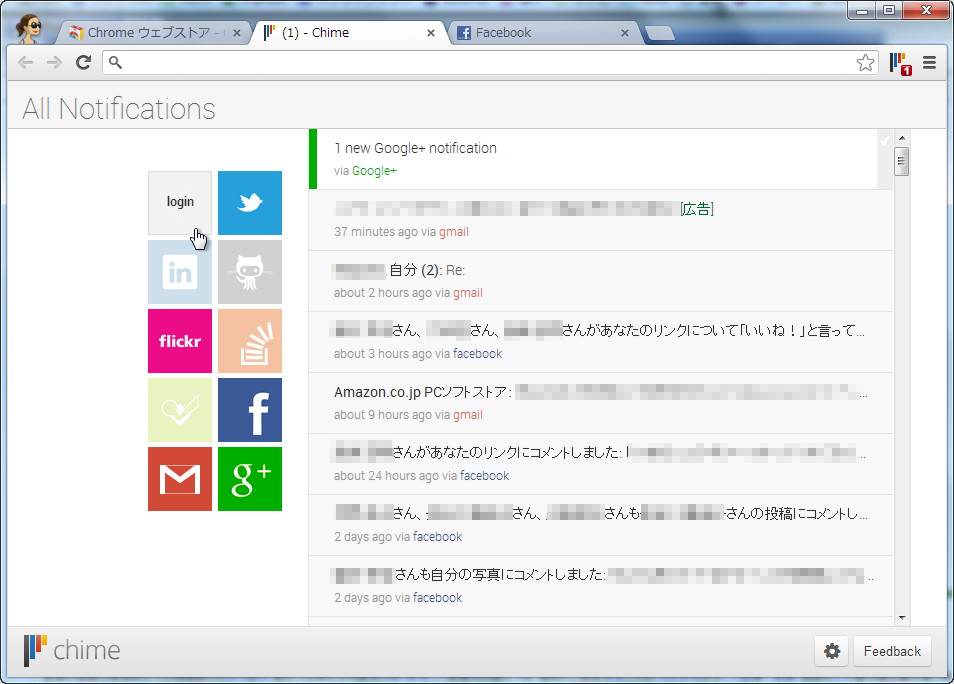Select the GitHub octocat tile
Screen dimensions: 954x684
tap(250, 272)
